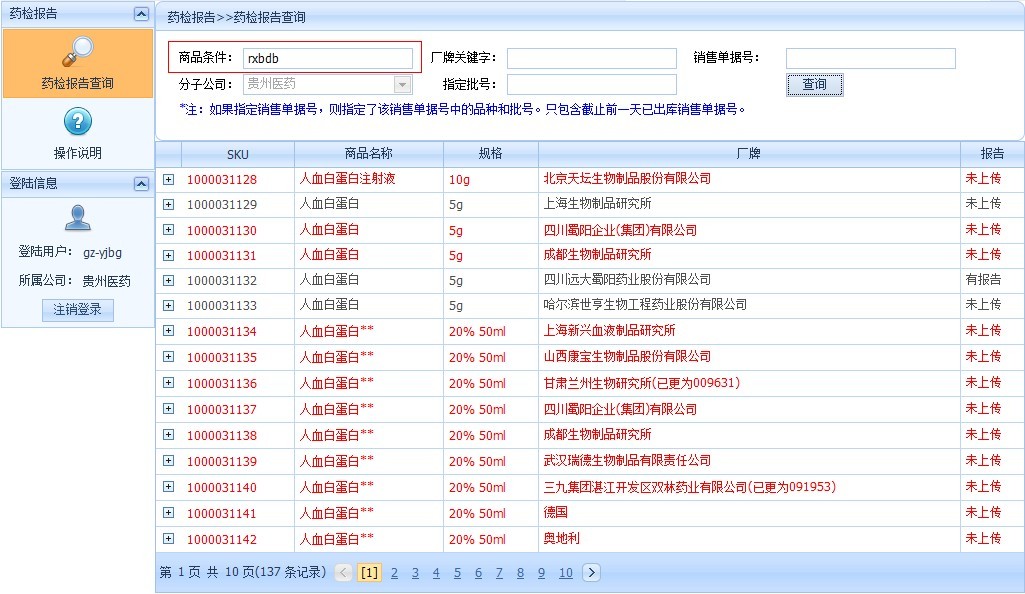Viewport: 1025px width, 594px height.
Task: Click brand 奥地利
Action: [x=562, y=538]
